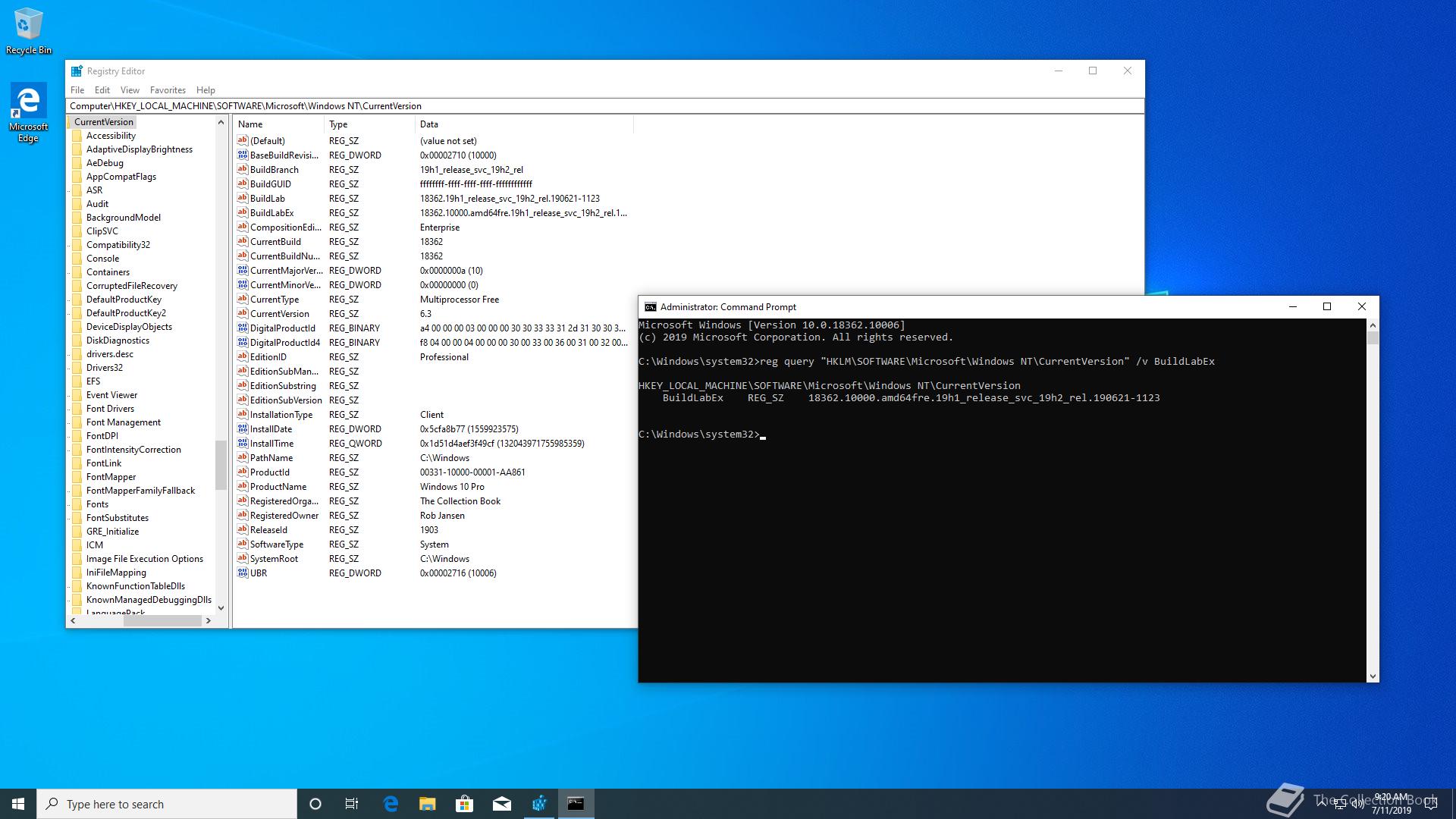Open the Favorites menu in Registry Editor
This screenshot has height=819, width=1456.
[168, 90]
